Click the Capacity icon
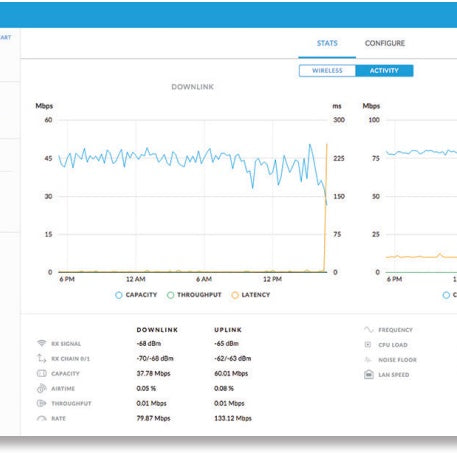 coord(41,373)
